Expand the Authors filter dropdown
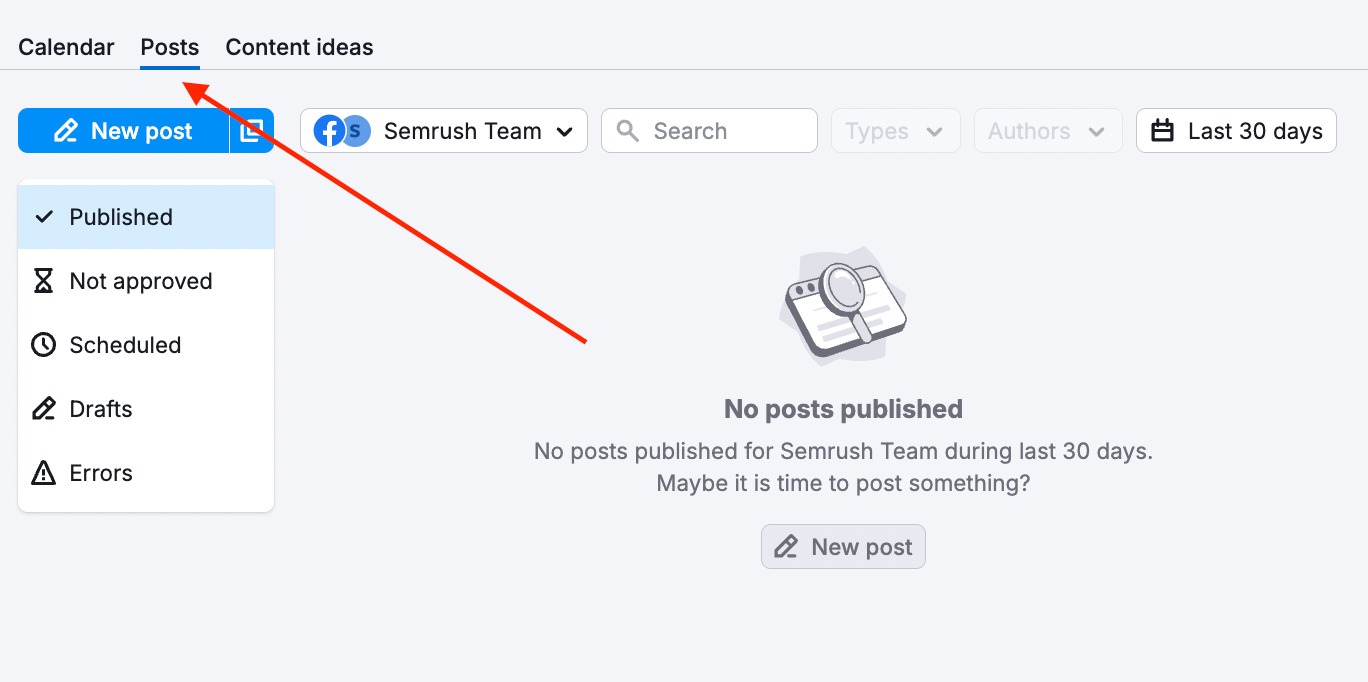Viewport: 1368px width, 682px height. pos(1046,131)
